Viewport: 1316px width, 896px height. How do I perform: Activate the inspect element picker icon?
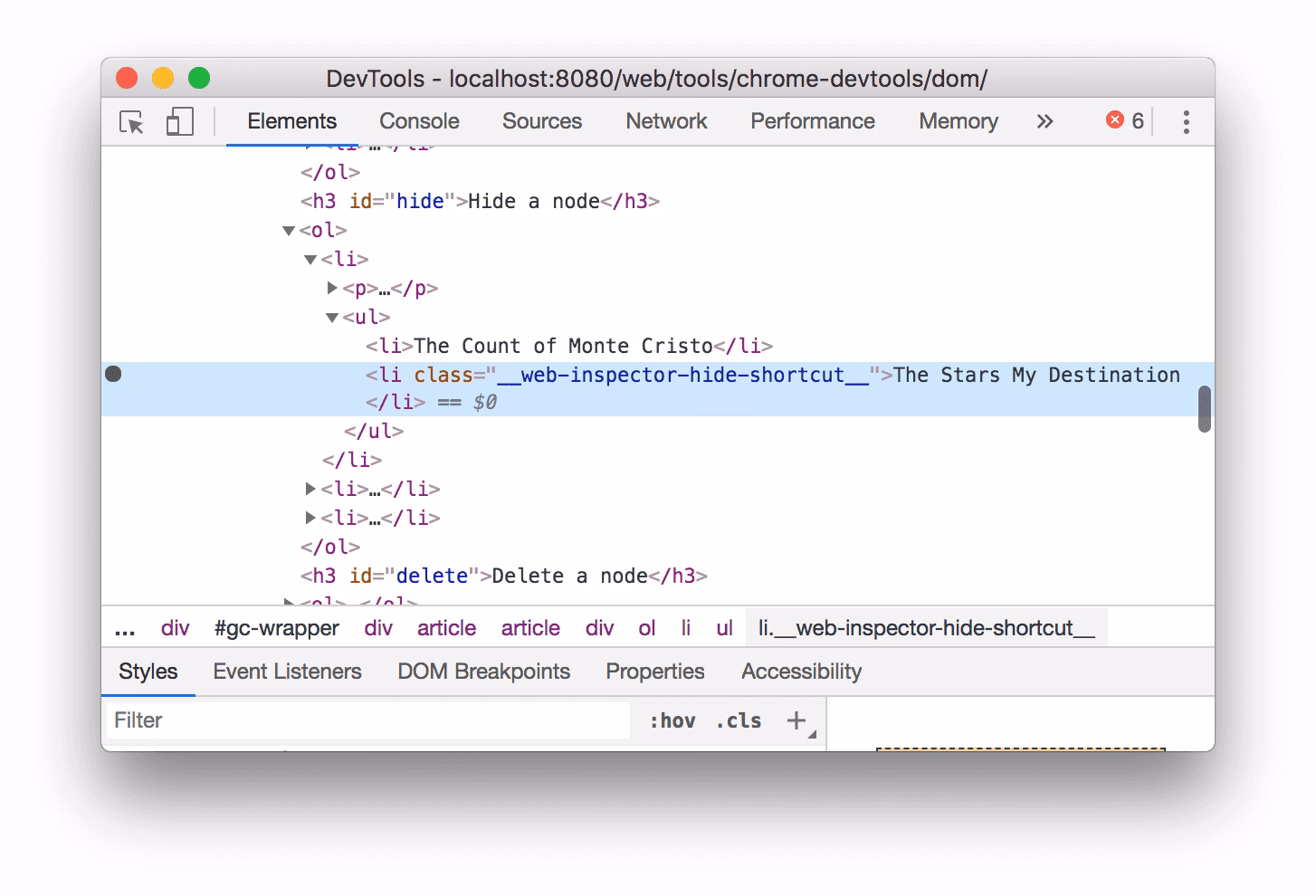click(x=132, y=122)
